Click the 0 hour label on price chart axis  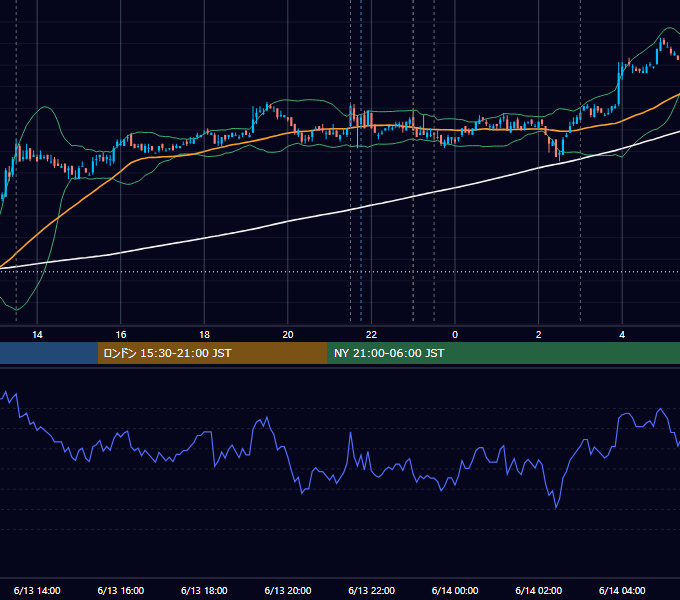[455, 335]
